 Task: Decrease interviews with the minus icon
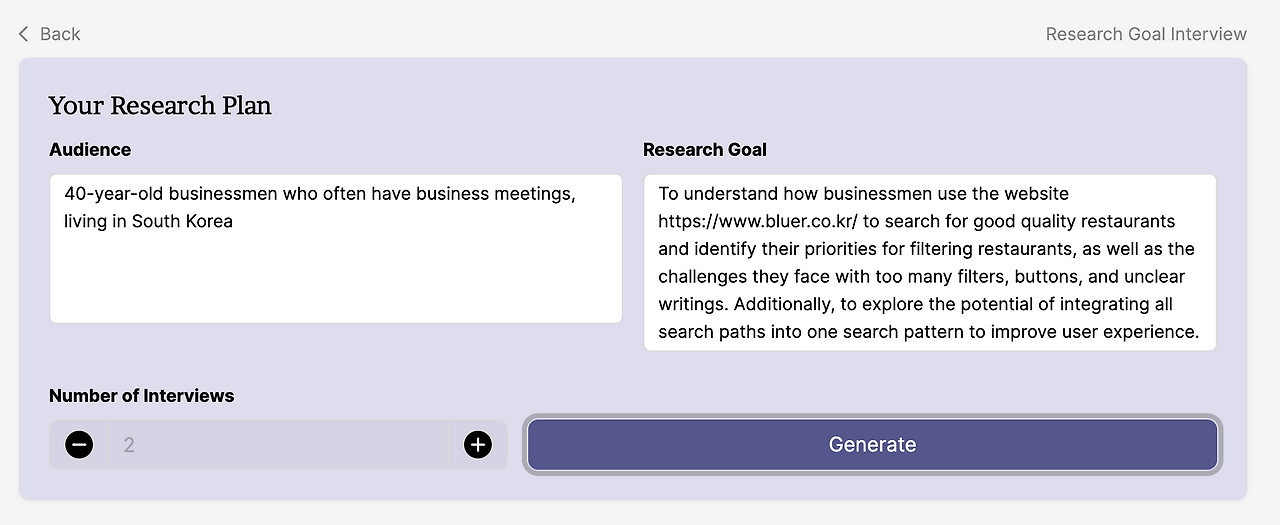[x=79, y=445]
